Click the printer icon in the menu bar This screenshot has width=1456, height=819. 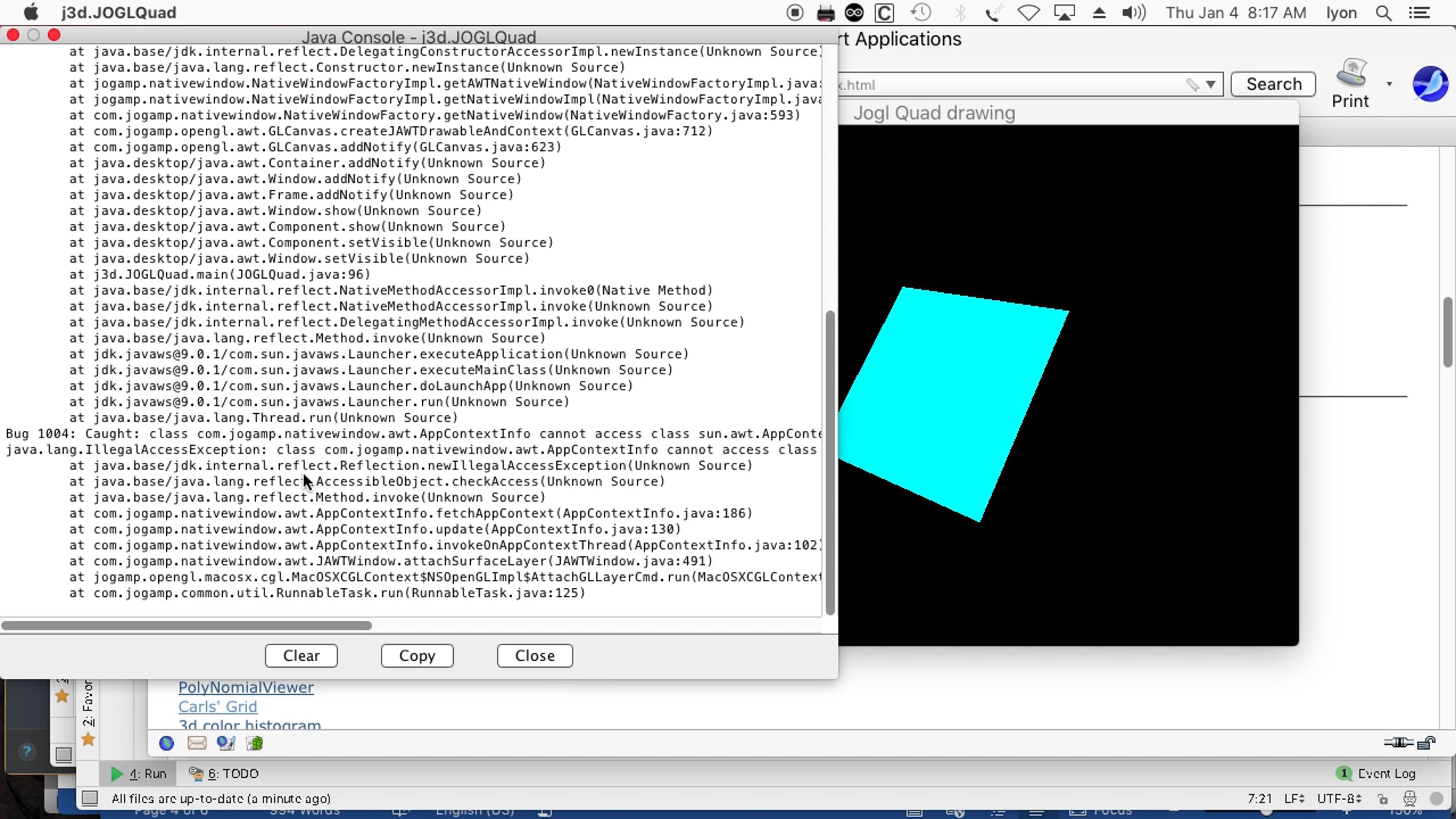(825, 13)
